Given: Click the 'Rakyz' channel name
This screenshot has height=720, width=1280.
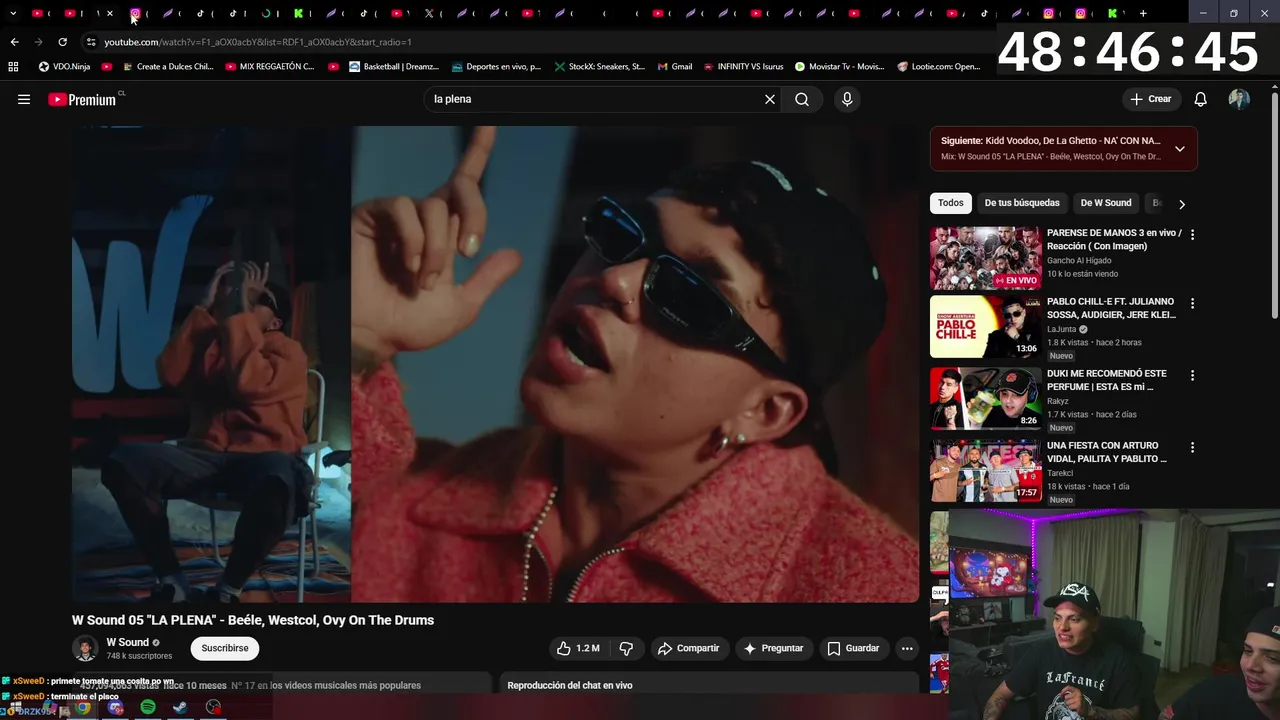Looking at the screenshot, I should (1058, 401).
